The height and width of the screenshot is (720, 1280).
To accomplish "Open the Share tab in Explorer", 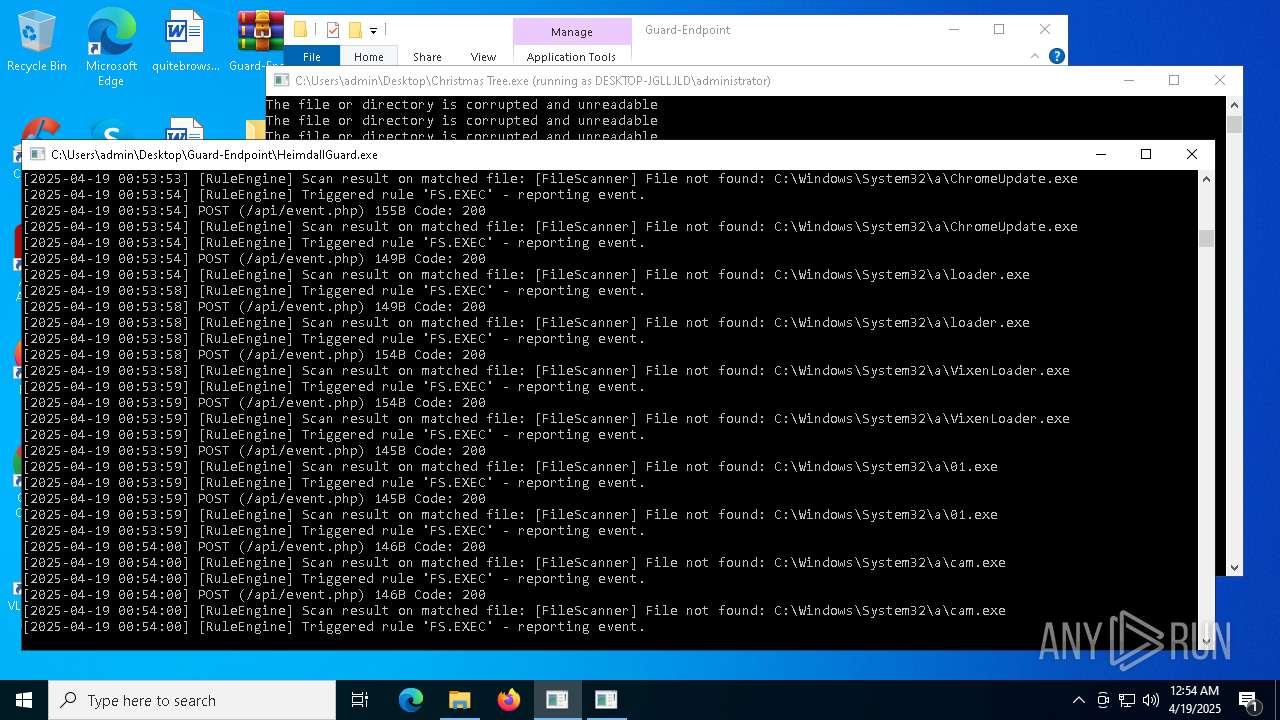I will pyautogui.click(x=427, y=57).
